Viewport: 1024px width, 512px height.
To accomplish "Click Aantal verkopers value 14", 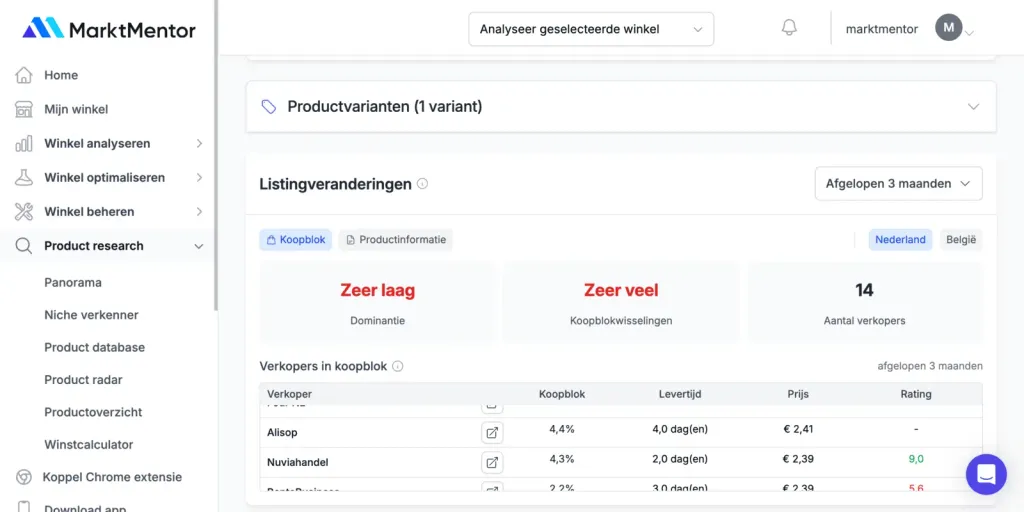I will pyautogui.click(x=864, y=290).
